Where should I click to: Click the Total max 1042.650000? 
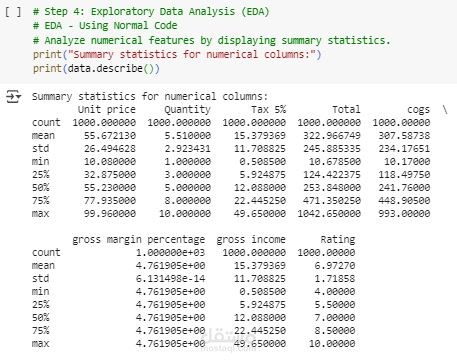[x=329, y=214]
